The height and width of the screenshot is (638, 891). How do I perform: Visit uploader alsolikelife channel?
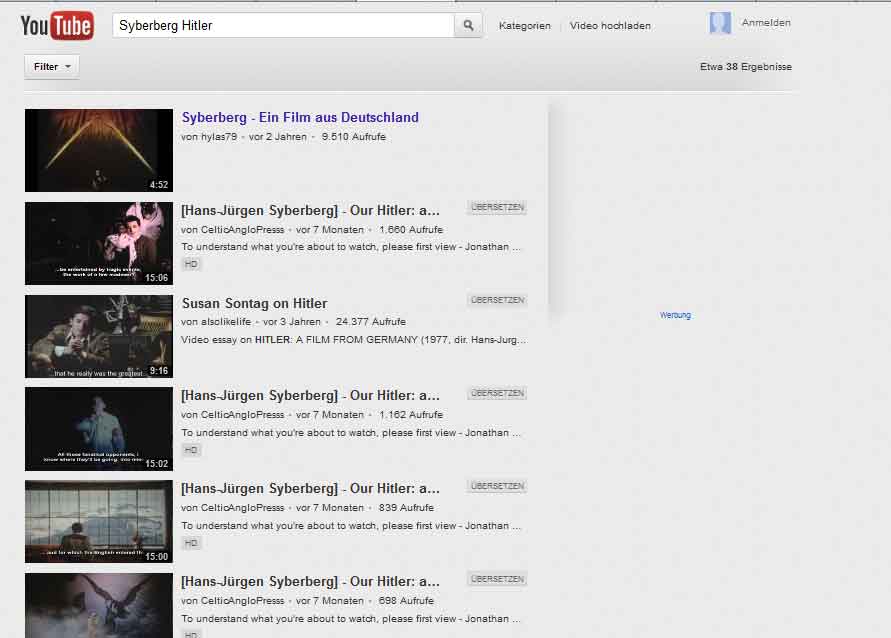click(x=226, y=322)
